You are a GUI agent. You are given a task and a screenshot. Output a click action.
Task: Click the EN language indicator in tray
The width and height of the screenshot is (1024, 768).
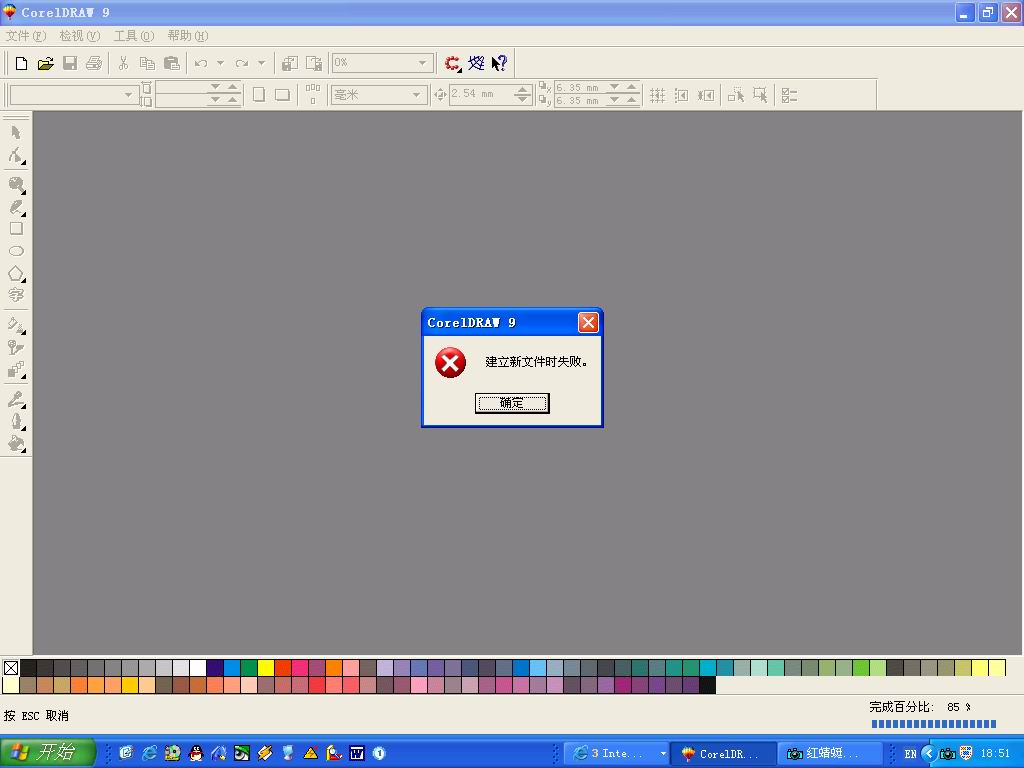[x=910, y=754]
